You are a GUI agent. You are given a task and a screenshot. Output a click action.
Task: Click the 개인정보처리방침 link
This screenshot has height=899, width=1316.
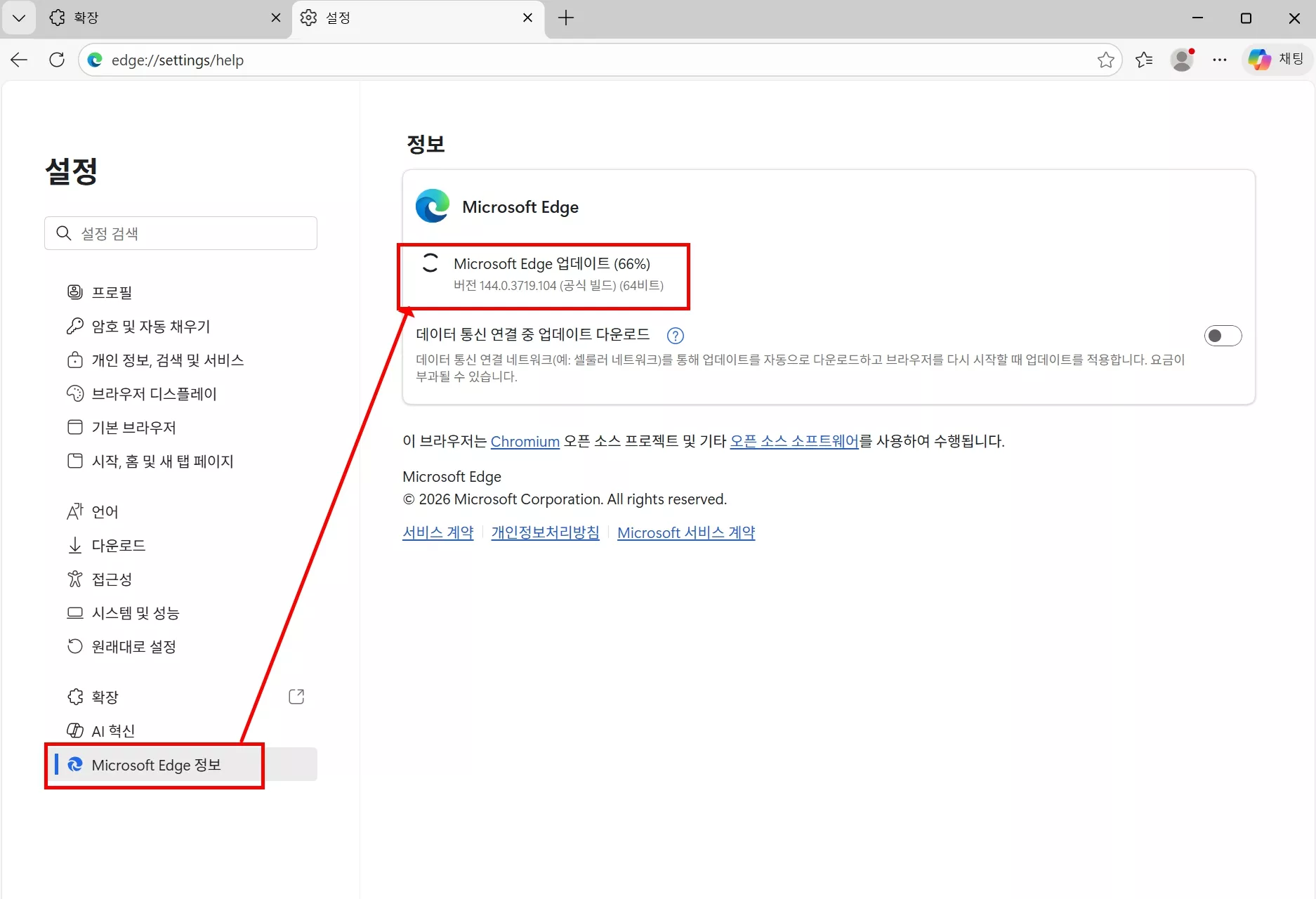point(544,532)
